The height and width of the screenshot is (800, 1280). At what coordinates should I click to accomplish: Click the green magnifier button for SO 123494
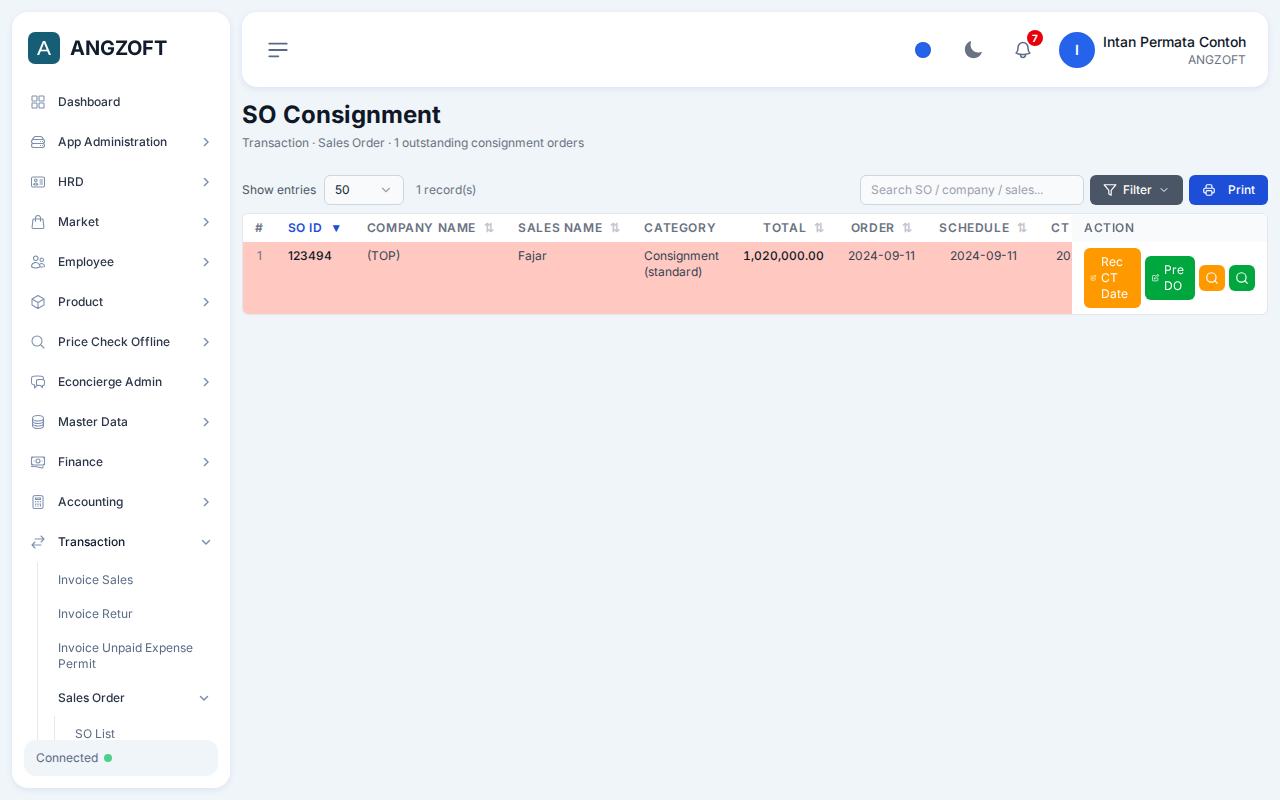point(1242,278)
